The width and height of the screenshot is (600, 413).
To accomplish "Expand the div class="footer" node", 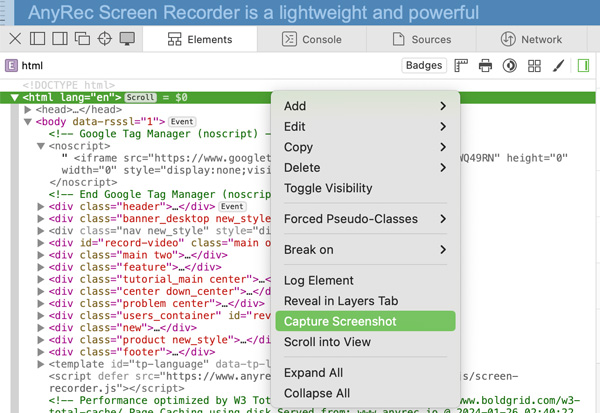I will click(x=41, y=352).
